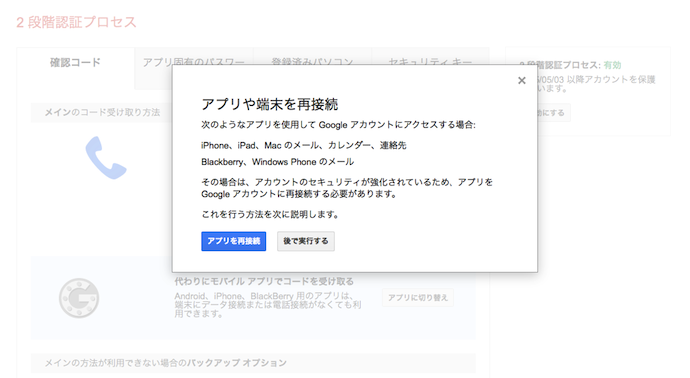This screenshot has width=690, height=378.
Task: Click the バックアップ オプション section header
Action: point(253,363)
